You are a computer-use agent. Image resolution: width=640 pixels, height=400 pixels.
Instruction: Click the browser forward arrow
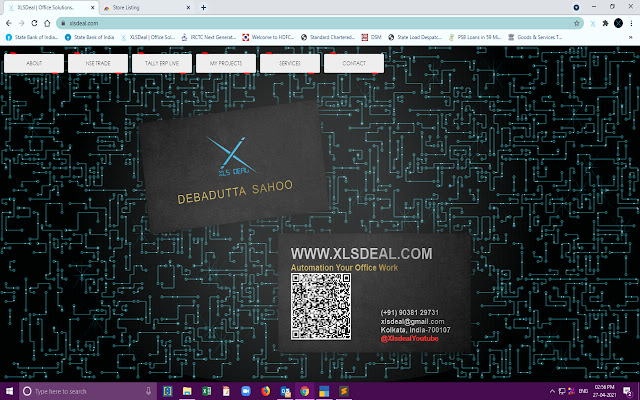(x=22, y=23)
